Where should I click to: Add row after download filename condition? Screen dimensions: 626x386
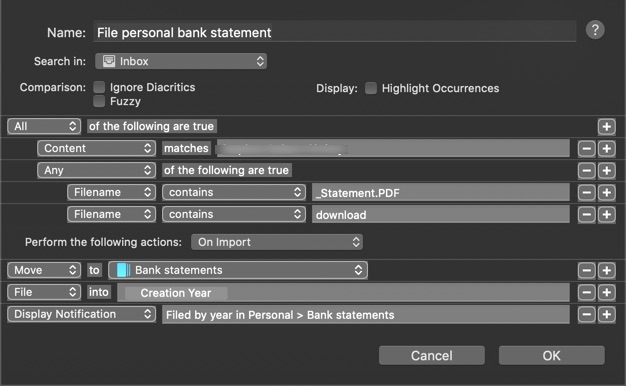pos(606,215)
